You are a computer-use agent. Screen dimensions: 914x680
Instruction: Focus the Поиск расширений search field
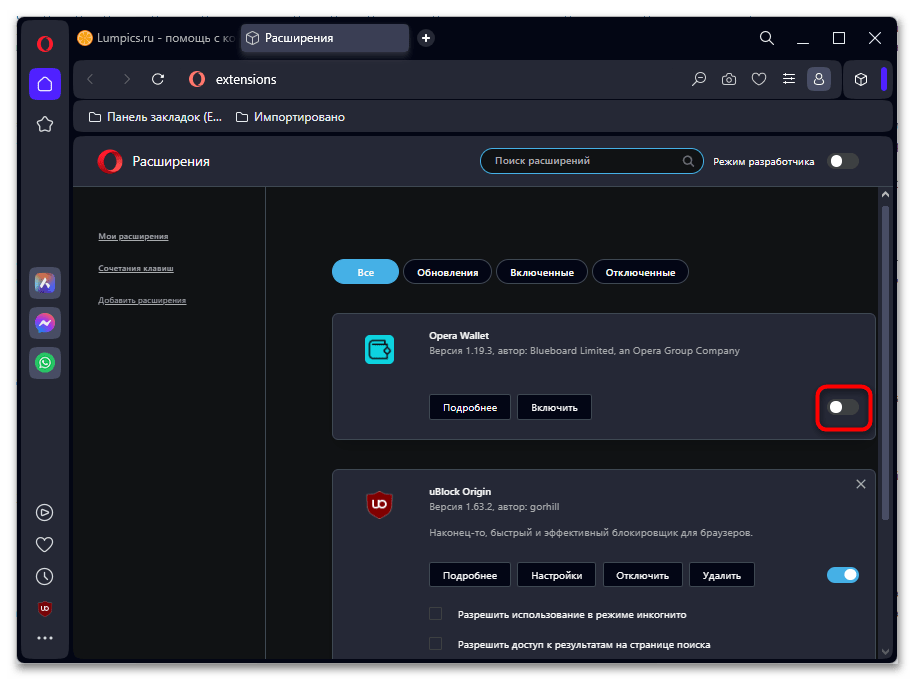click(x=591, y=161)
